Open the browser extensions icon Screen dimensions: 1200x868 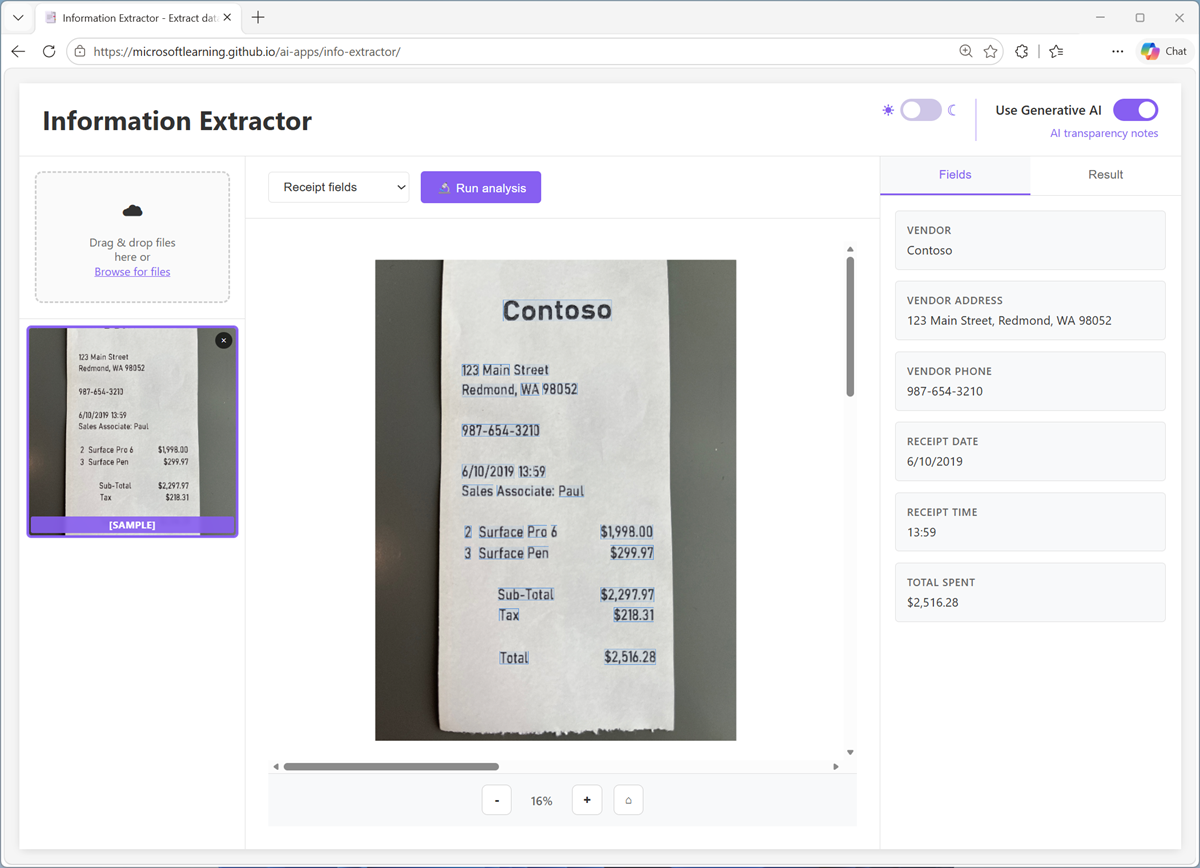[x=1021, y=51]
